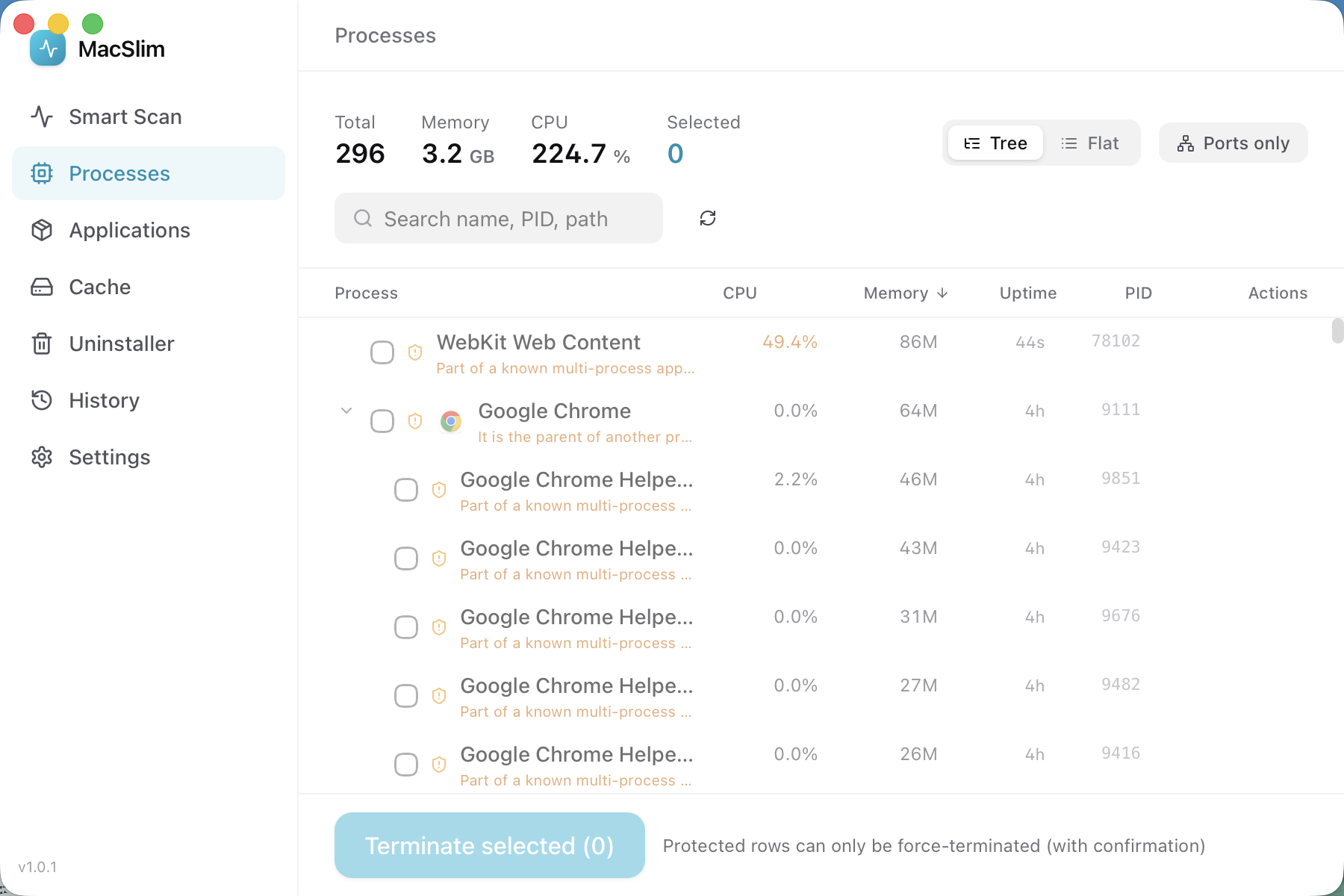This screenshot has width=1344, height=896.
Task: Switch to Flat view
Action: click(1090, 143)
